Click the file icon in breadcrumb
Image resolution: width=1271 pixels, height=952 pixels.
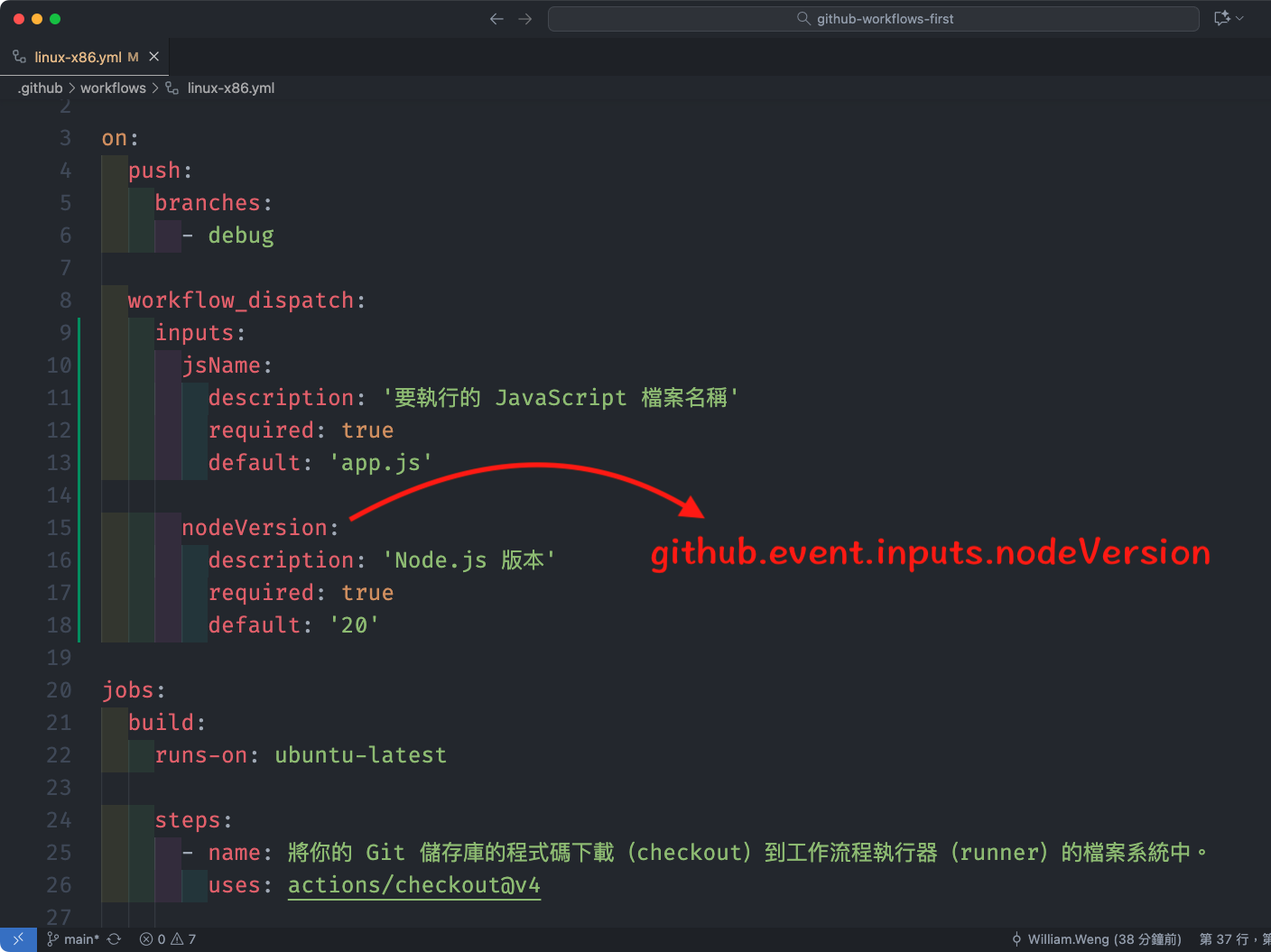pos(172,88)
